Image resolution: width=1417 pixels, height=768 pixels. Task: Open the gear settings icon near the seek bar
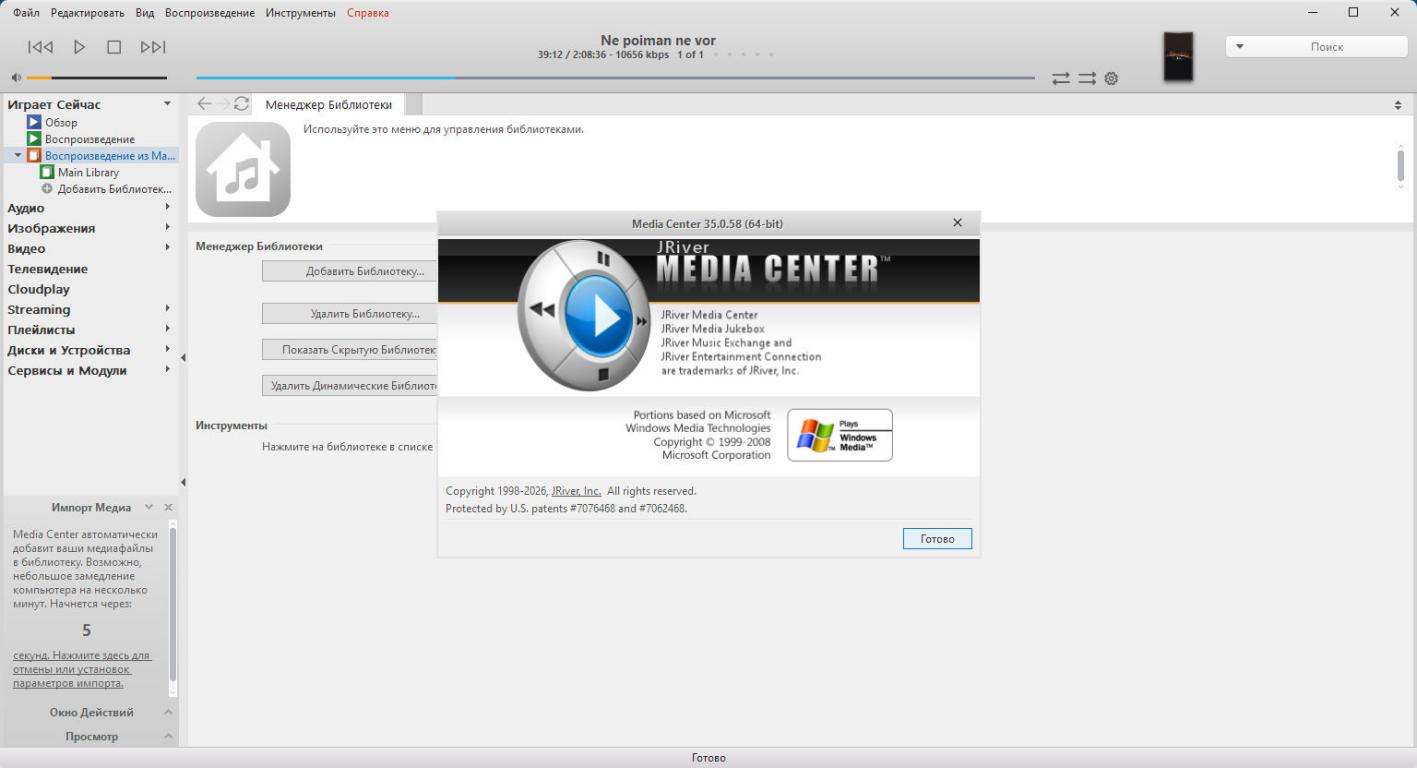pyautogui.click(x=1111, y=78)
